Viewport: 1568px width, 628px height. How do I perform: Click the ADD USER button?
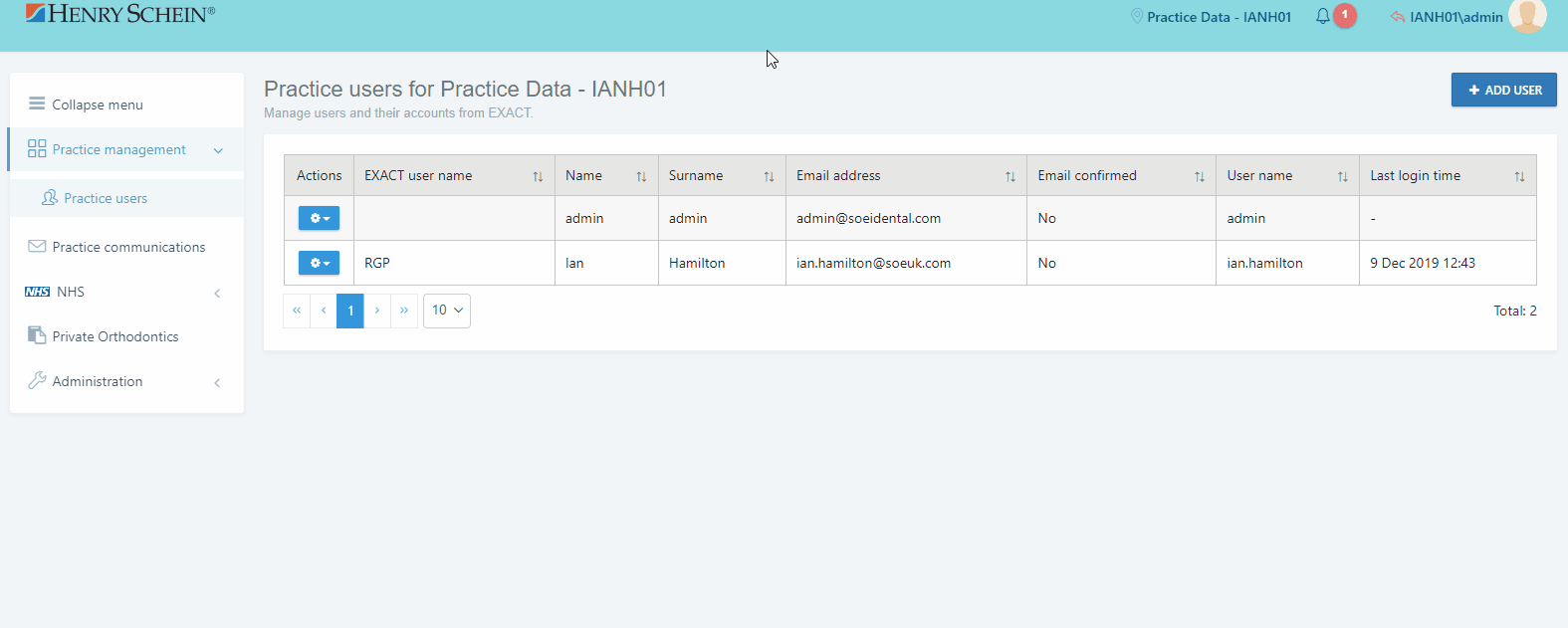(1503, 90)
